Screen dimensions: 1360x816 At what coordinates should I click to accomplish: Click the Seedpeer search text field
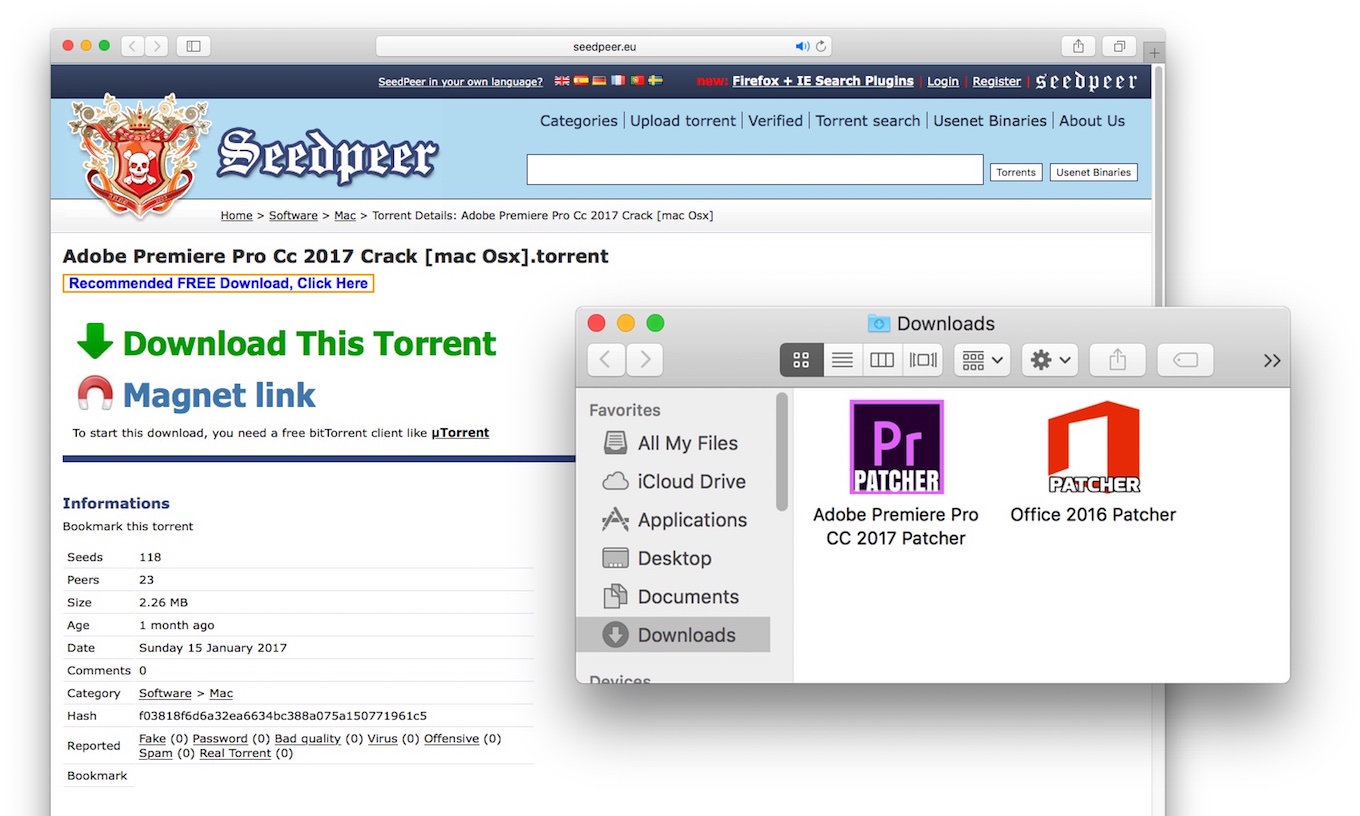point(755,170)
